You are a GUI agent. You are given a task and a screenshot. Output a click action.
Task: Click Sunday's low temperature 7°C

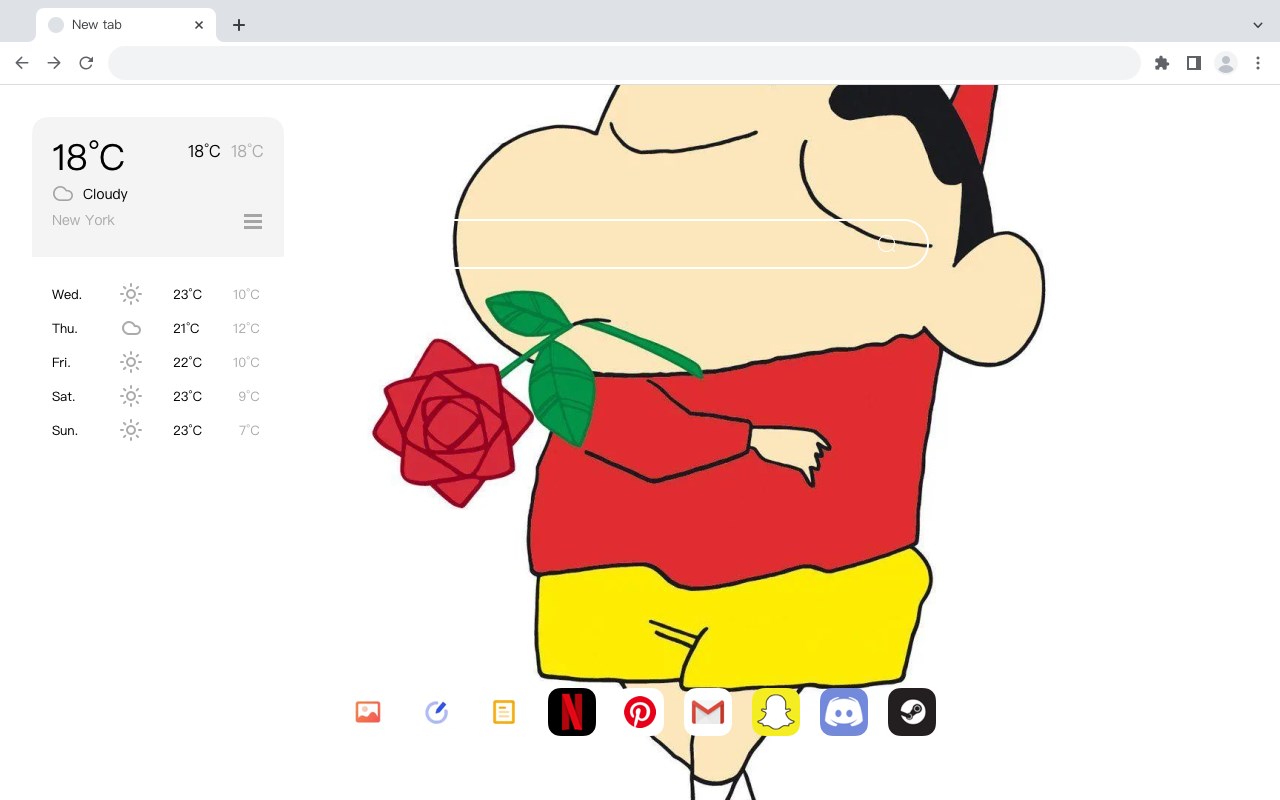[249, 430]
